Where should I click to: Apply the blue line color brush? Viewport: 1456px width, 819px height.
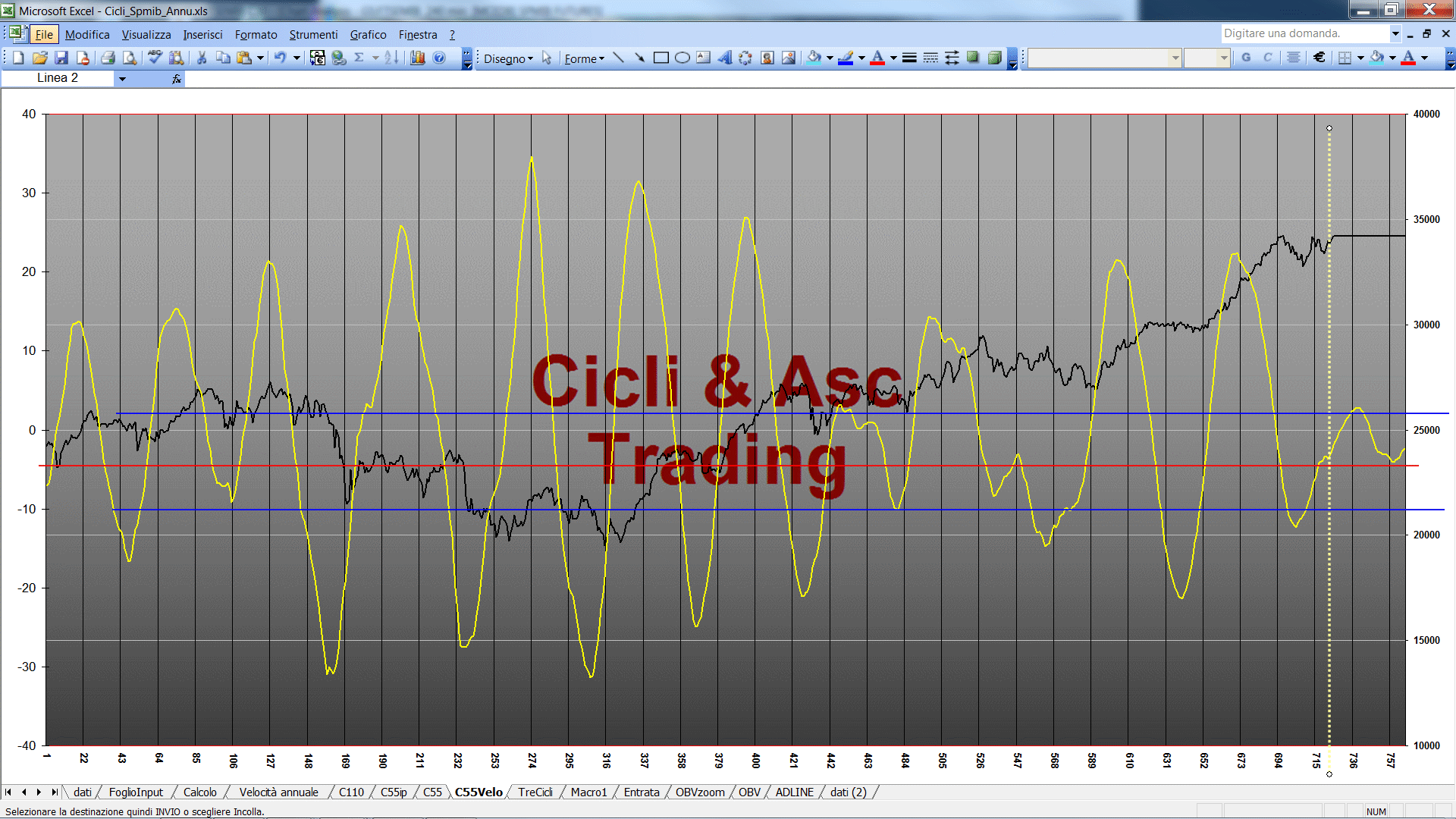point(846,58)
